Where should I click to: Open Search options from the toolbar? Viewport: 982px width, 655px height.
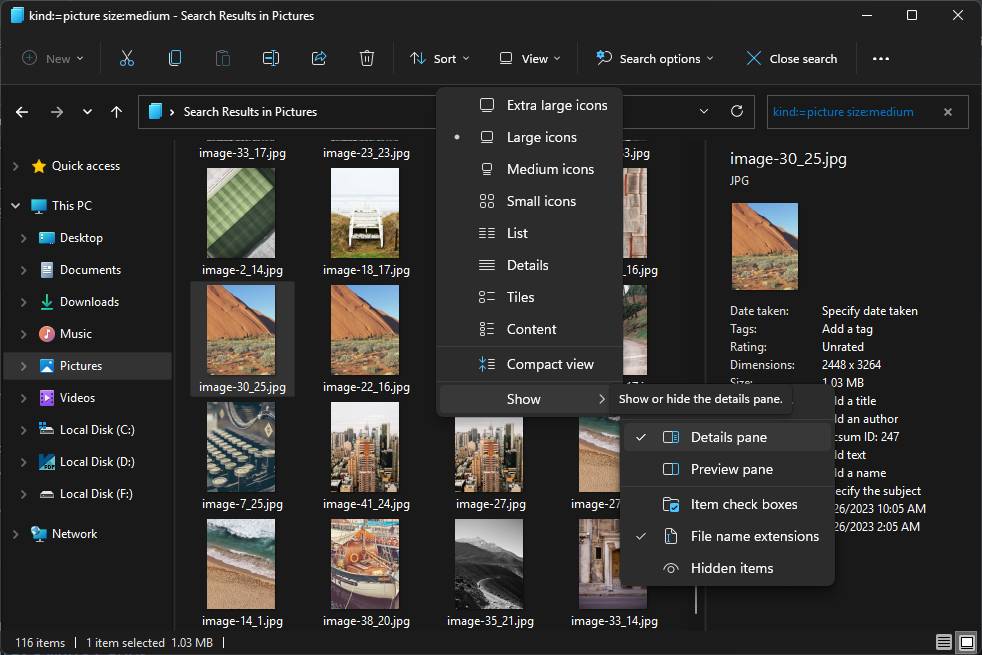click(653, 58)
